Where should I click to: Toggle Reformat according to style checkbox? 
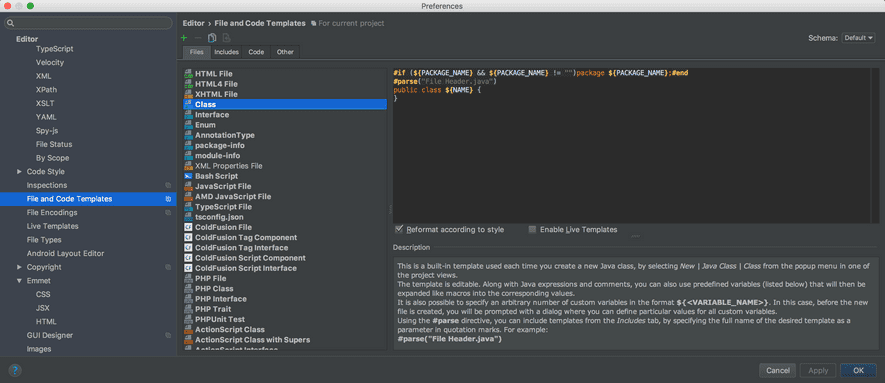(399, 230)
